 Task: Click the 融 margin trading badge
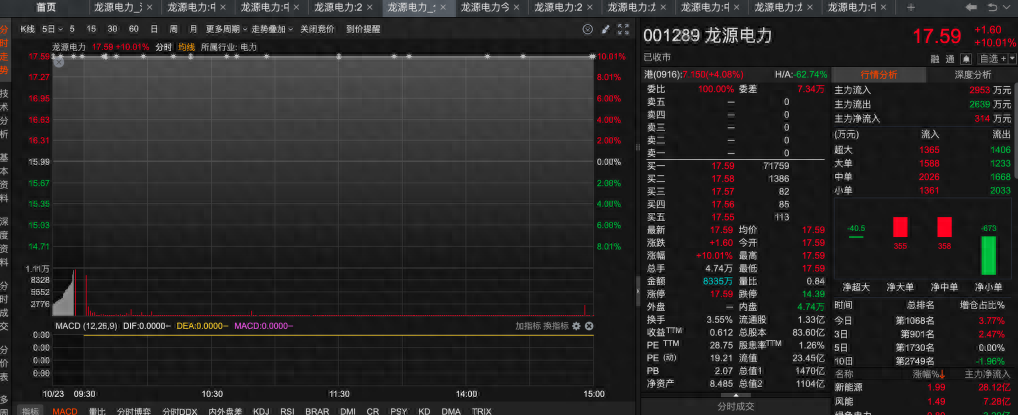pos(934,59)
